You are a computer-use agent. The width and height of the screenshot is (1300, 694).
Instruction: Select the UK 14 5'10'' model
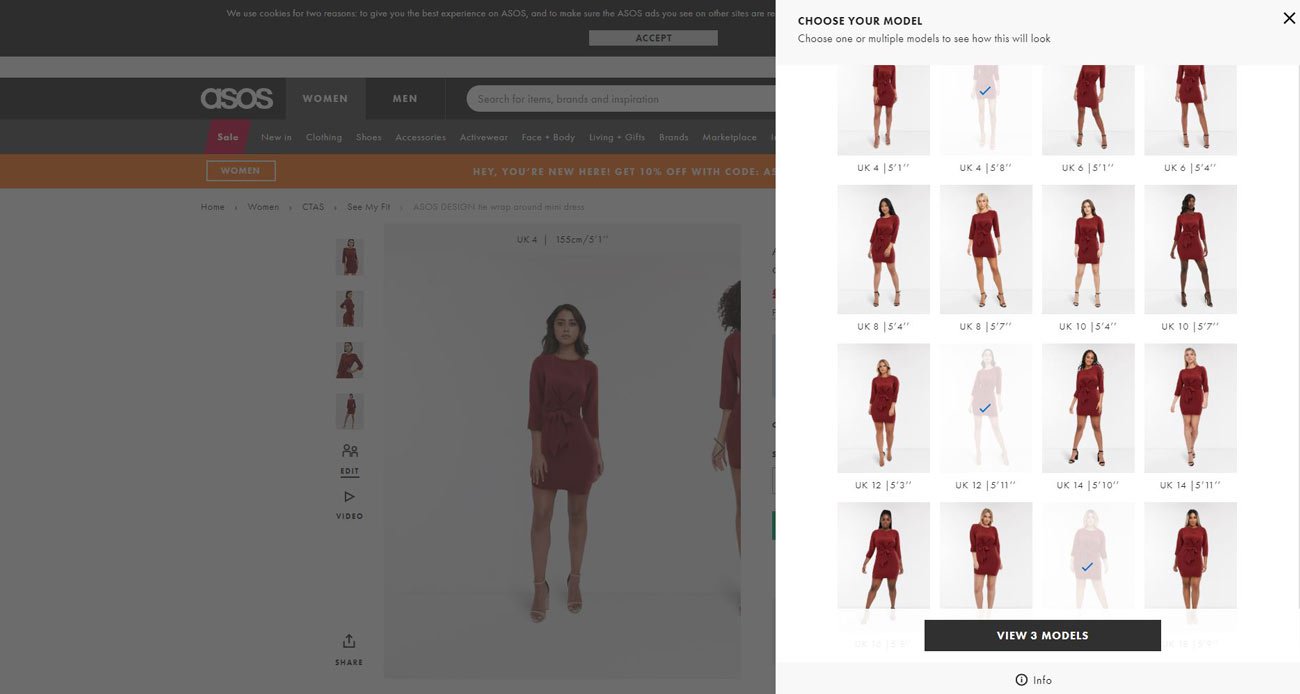coord(1089,409)
